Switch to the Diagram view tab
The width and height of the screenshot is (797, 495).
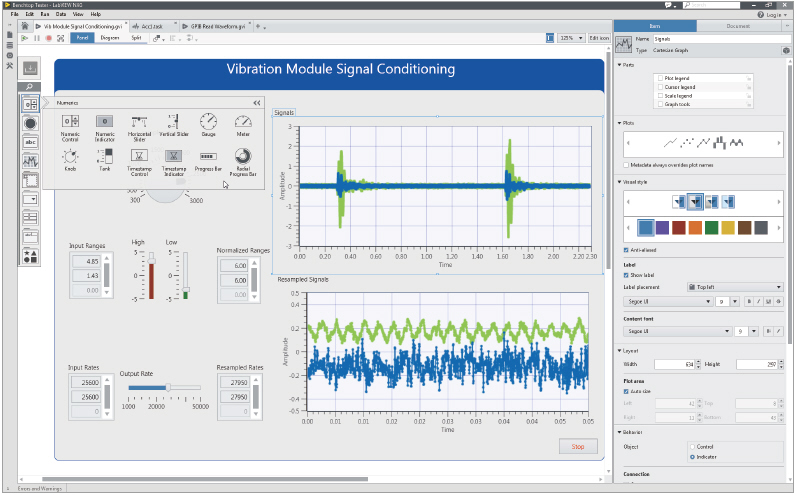click(110, 37)
